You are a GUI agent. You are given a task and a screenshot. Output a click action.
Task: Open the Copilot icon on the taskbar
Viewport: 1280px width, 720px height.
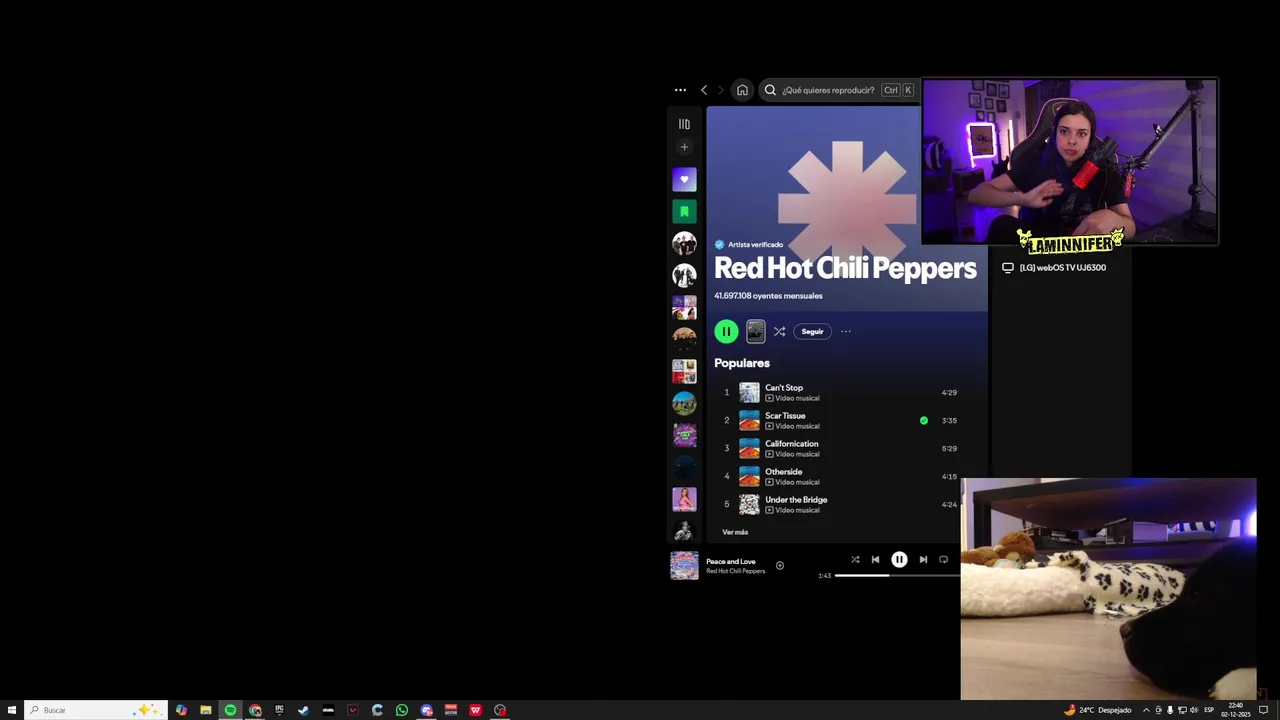click(181, 710)
